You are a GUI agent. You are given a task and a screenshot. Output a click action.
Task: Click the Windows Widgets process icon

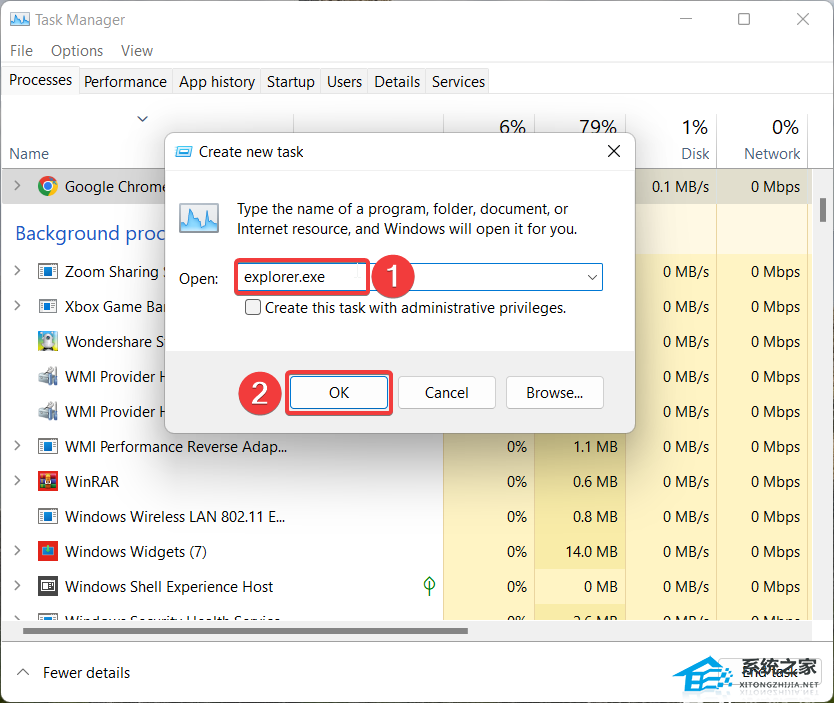point(48,551)
